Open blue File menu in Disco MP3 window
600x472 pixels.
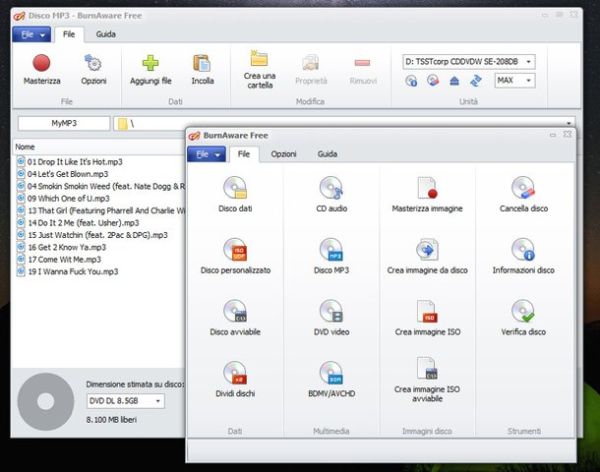[32, 34]
